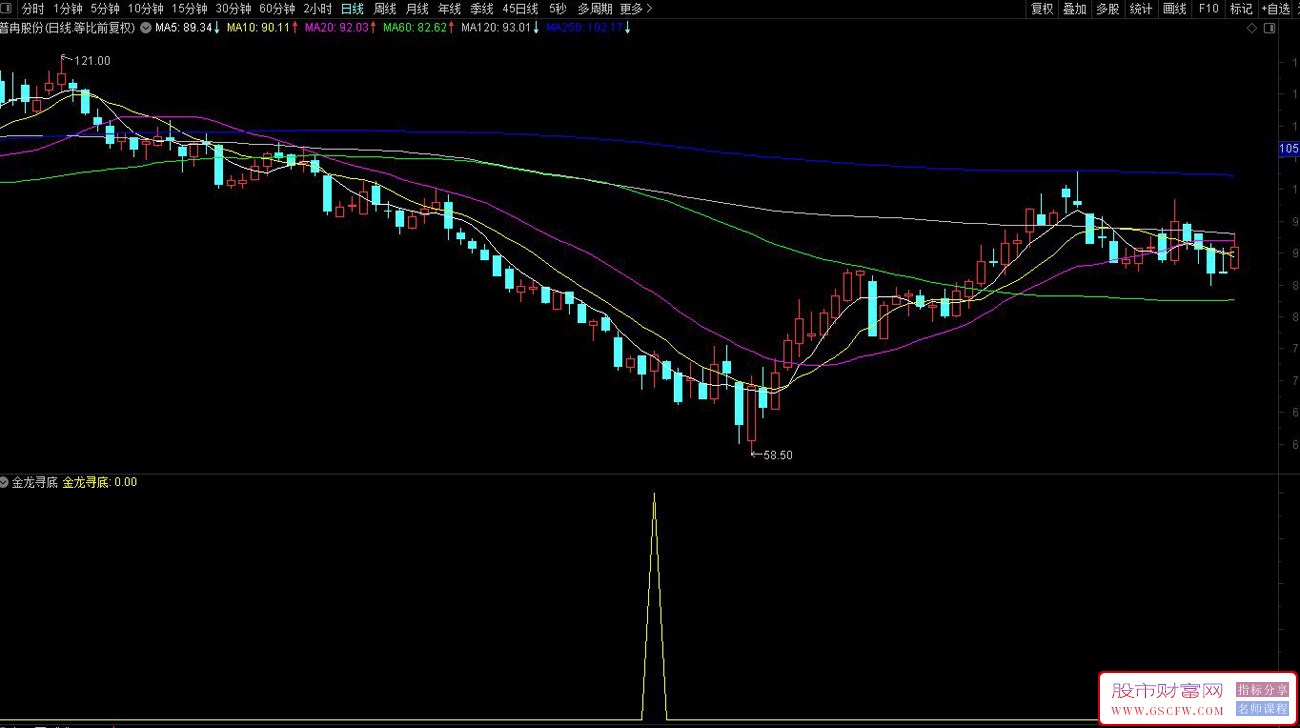This screenshot has width=1300, height=728.
Task: Select the 10分钟 period tab
Action: (146, 8)
